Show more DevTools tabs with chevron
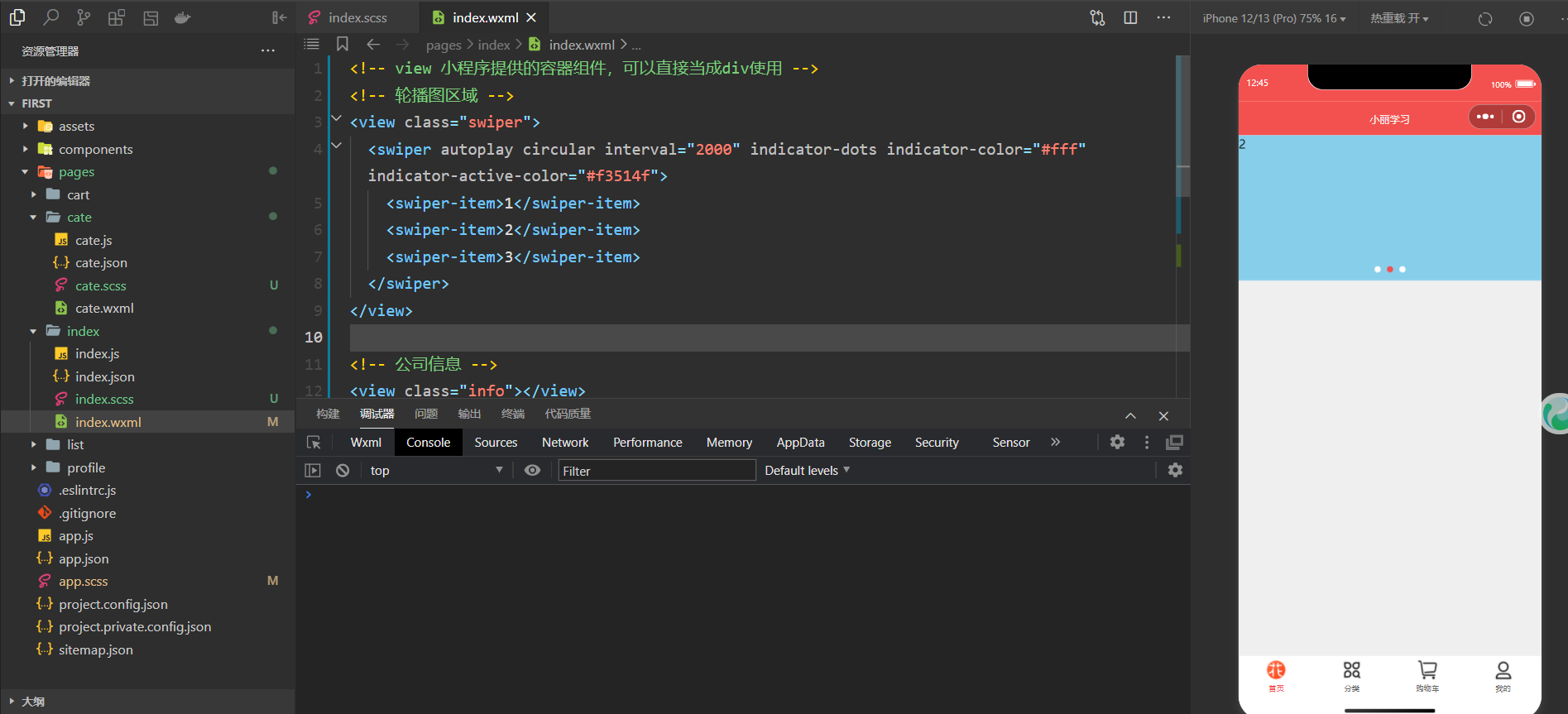Viewport: 1568px width, 714px height. (1055, 442)
